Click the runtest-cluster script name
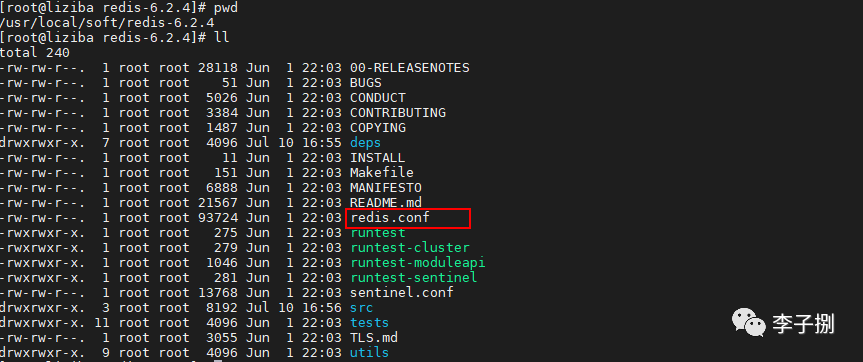The image size is (863, 362). [x=410, y=248]
